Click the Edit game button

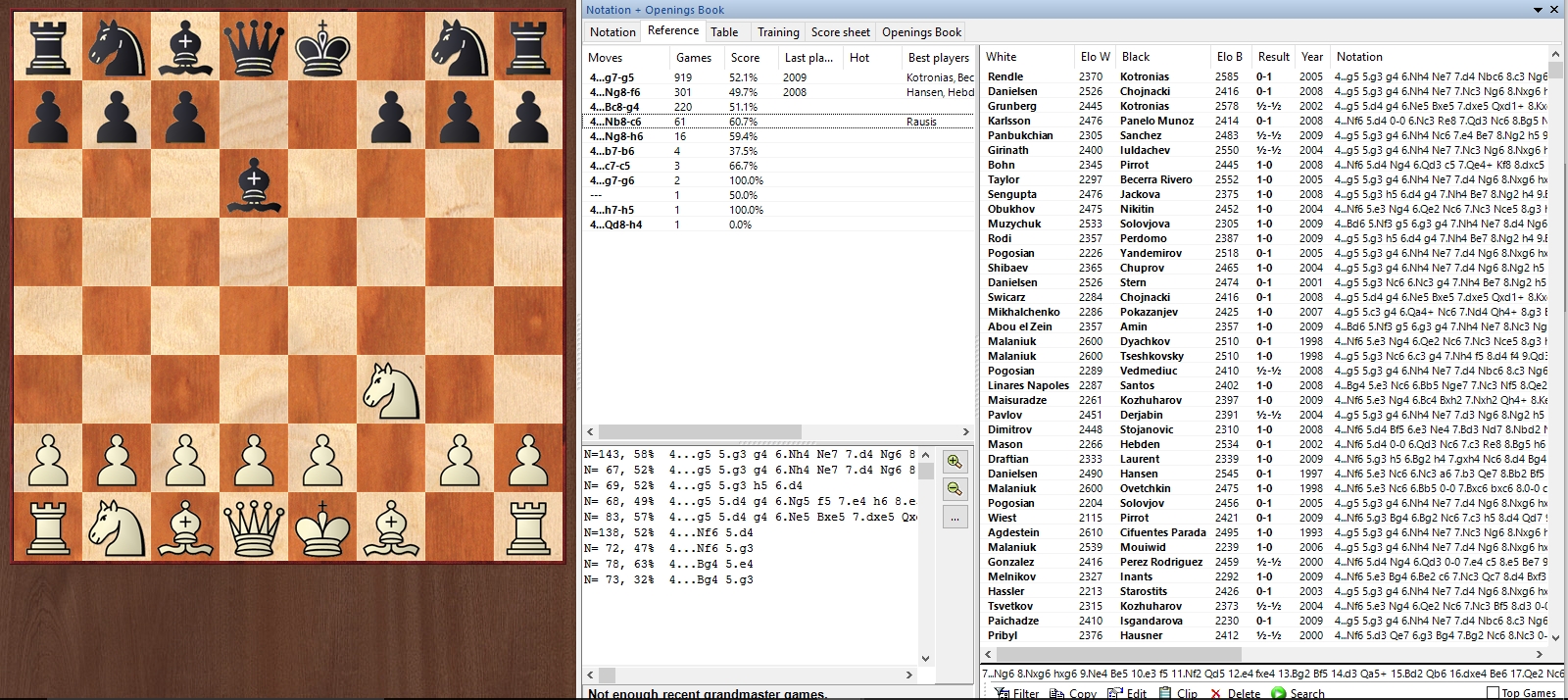click(1127, 693)
